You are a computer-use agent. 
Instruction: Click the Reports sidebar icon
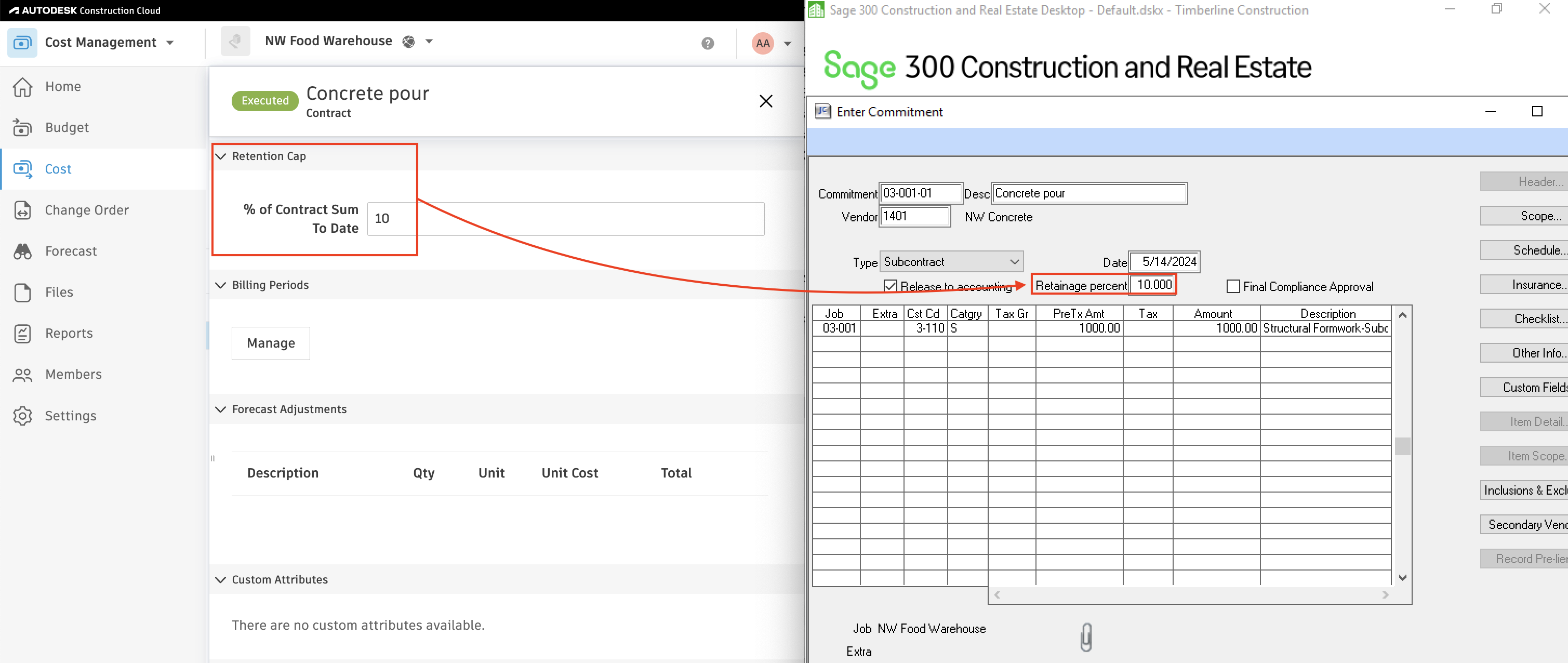tap(22, 334)
